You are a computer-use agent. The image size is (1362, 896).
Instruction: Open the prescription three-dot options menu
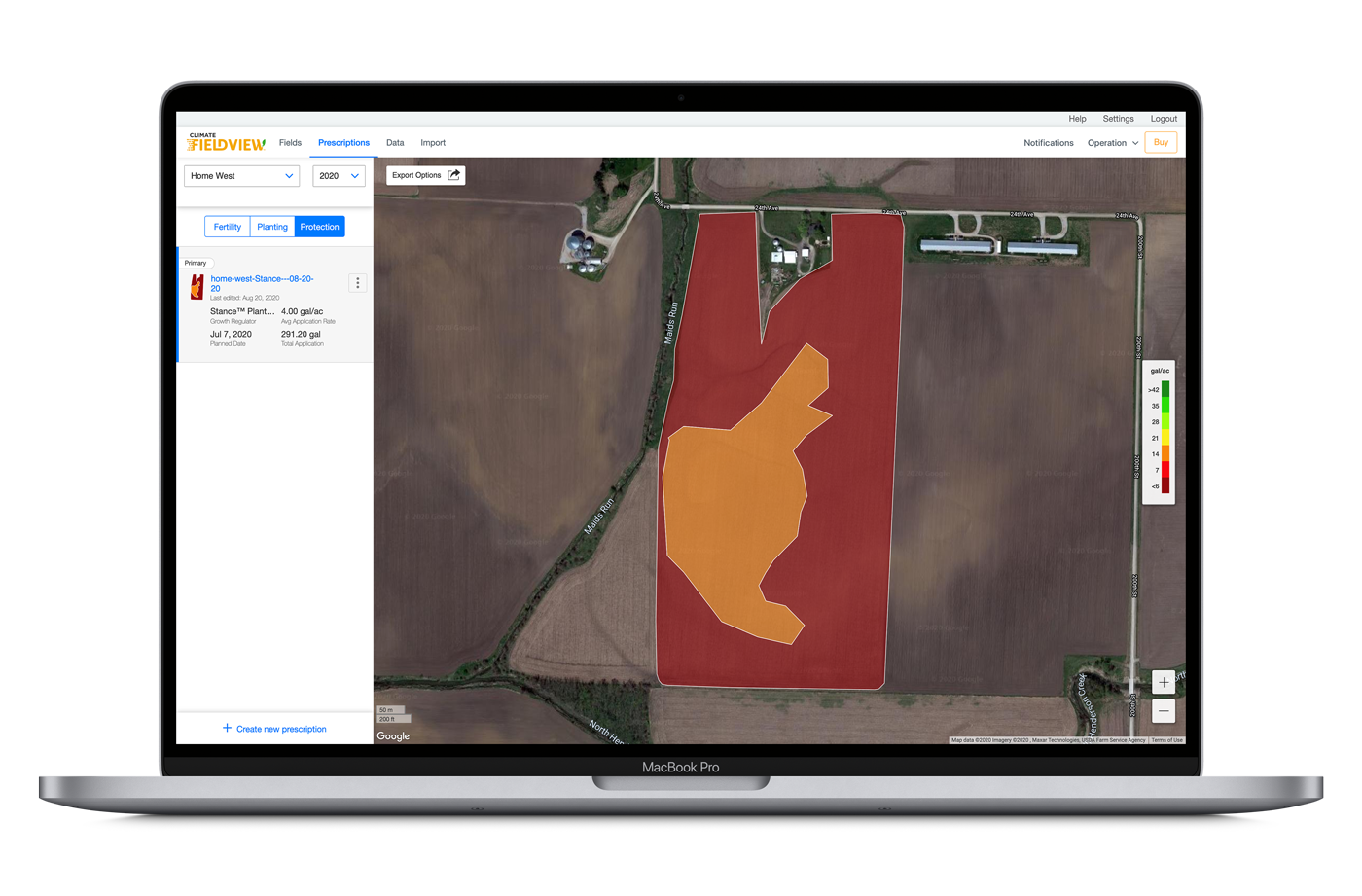tap(358, 283)
